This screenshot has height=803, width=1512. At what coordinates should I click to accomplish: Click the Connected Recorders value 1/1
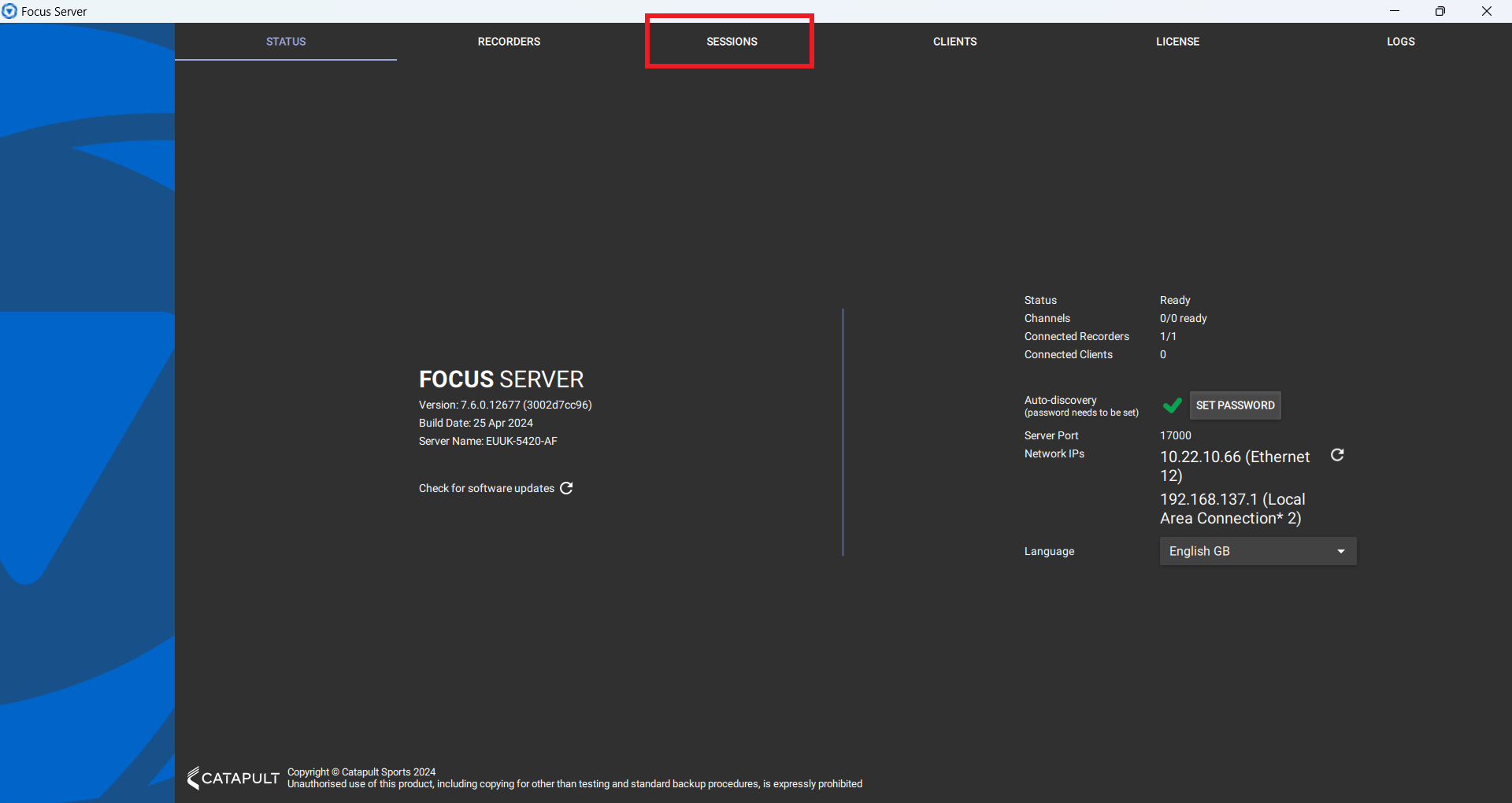pyautogui.click(x=1168, y=336)
